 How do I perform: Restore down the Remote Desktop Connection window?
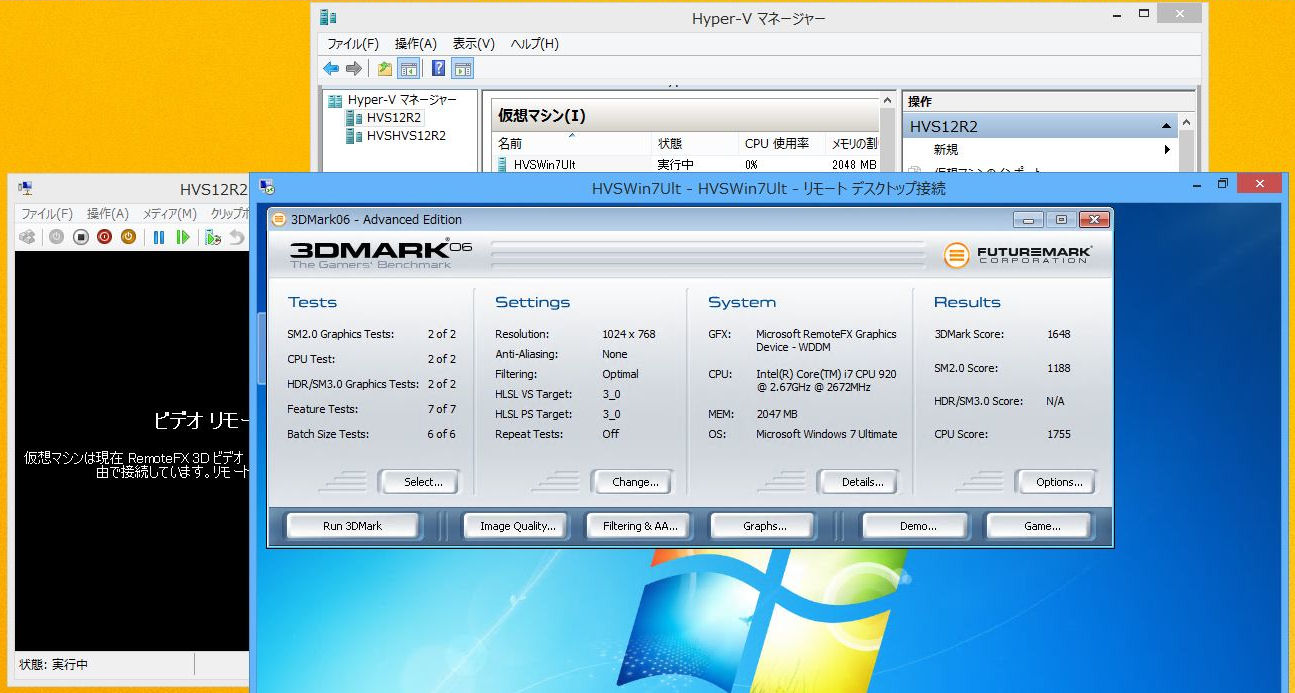coord(1222,185)
